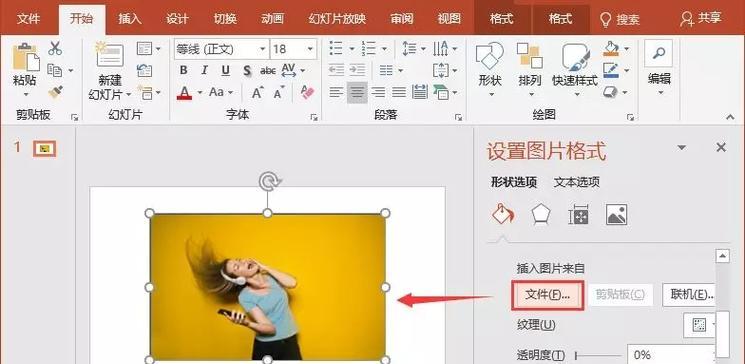
Task: Click the distribute text alignment icon
Action: pos(420,92)
